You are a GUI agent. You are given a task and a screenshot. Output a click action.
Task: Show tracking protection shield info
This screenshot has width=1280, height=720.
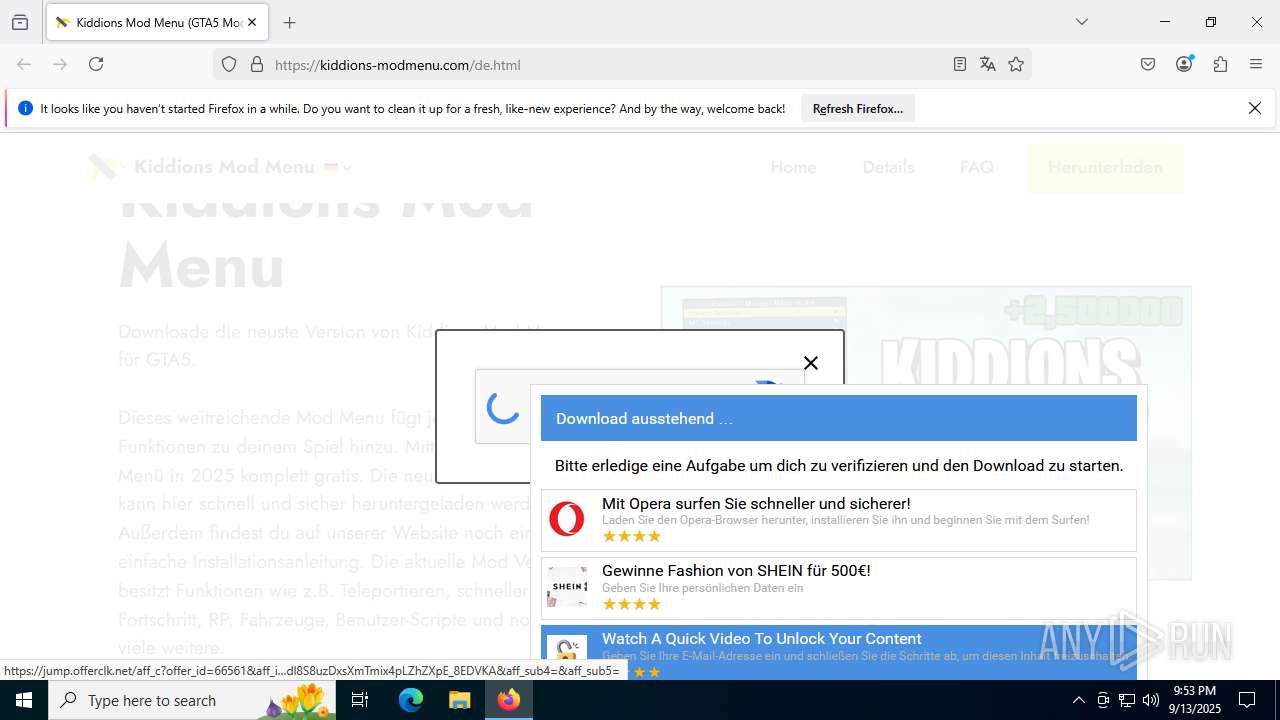point(229,65)
